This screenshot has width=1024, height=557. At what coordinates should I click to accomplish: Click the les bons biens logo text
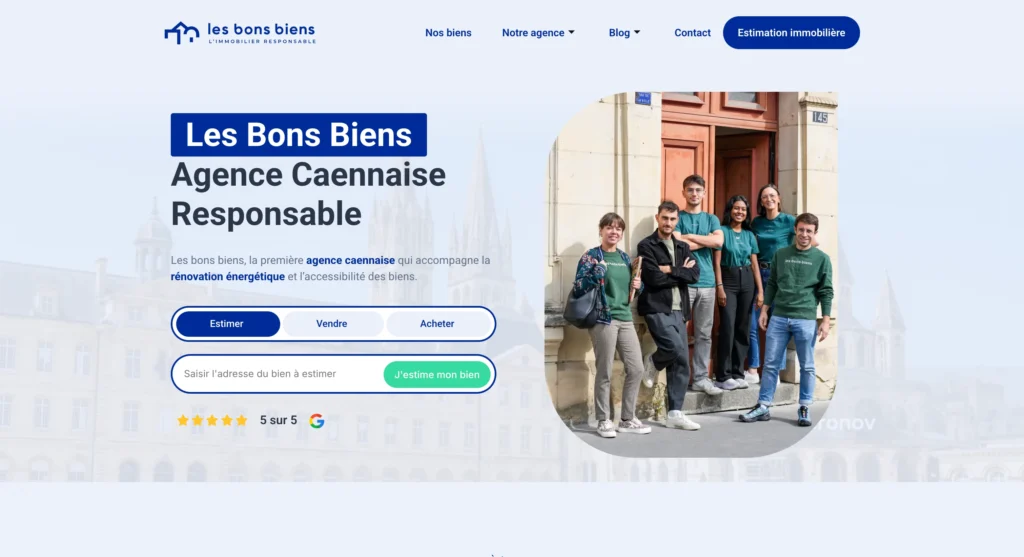click(x=261, y=33)
